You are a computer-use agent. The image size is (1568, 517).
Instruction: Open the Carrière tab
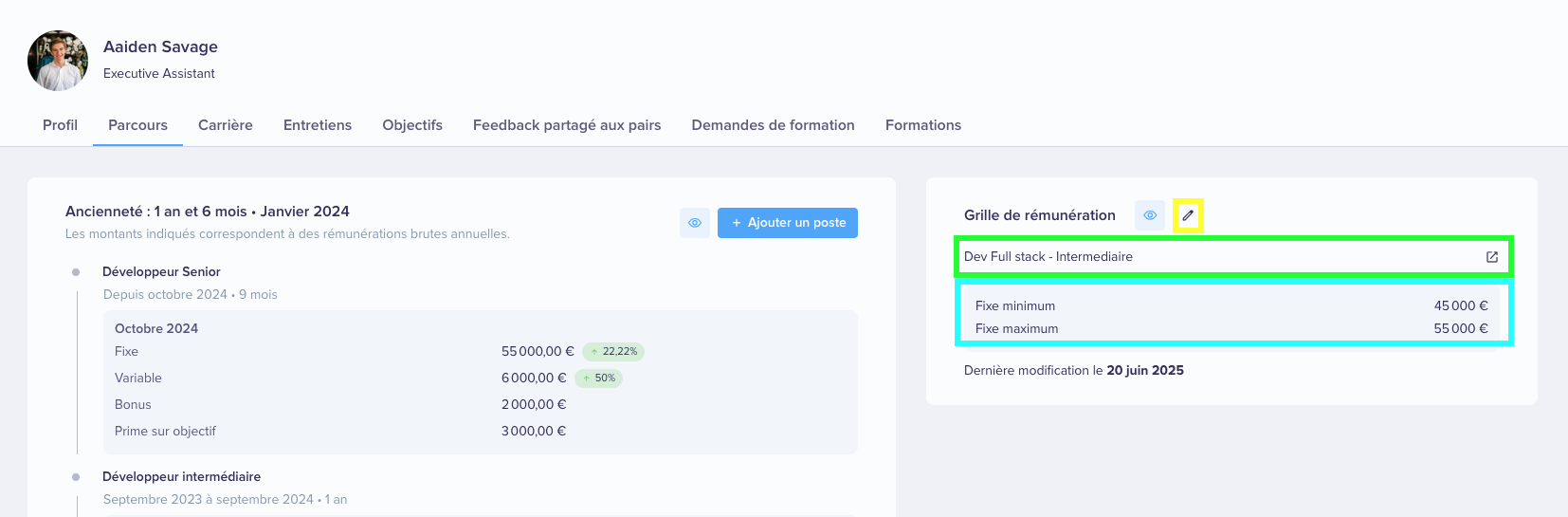tap(226, 125)
